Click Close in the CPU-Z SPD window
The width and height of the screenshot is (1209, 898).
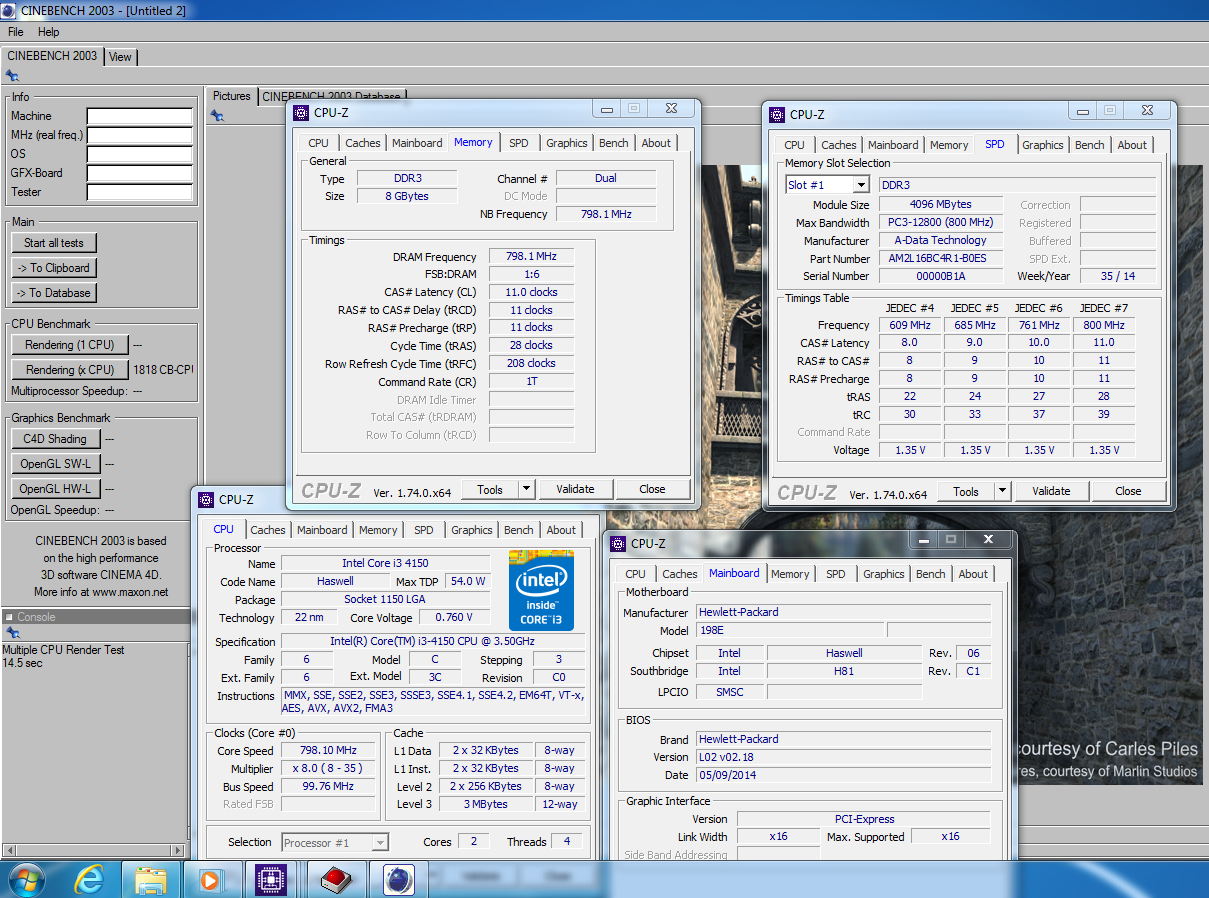pos(1128,491)
